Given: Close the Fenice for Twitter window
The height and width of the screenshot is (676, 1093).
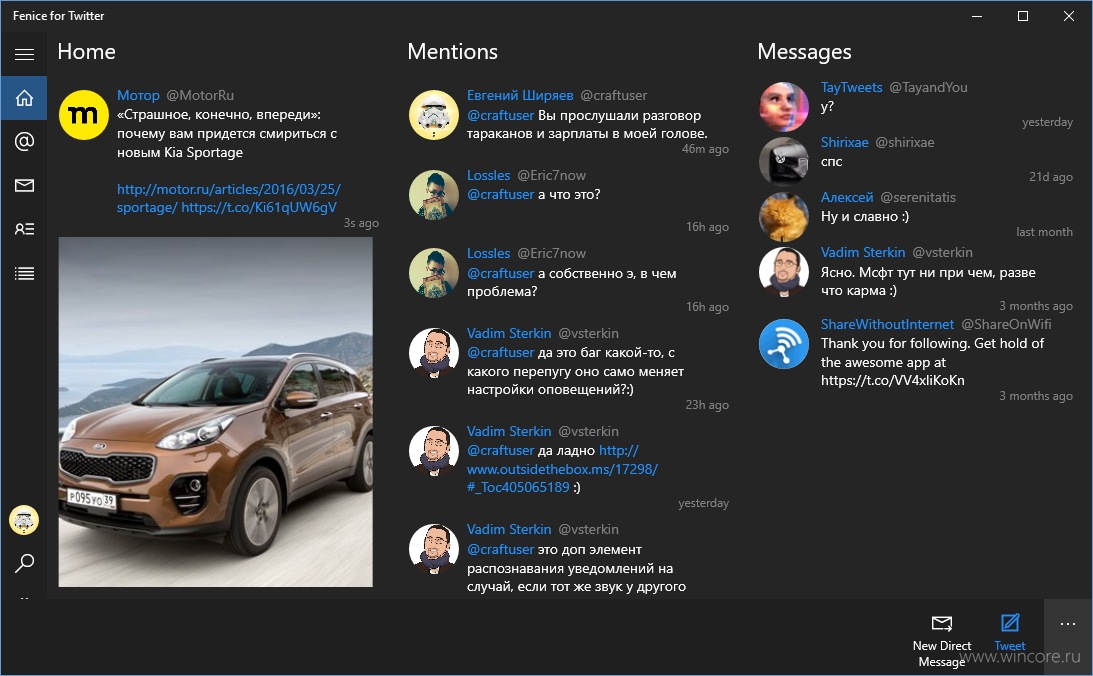Looking at the screenshot, I should pos(1069,16).
